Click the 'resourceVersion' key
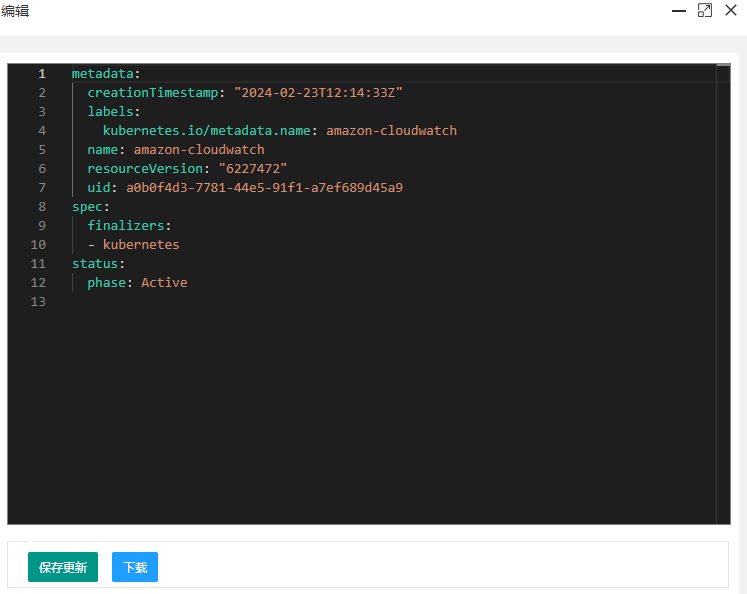This screenshot has height=594, width=747. click(145, 169)
